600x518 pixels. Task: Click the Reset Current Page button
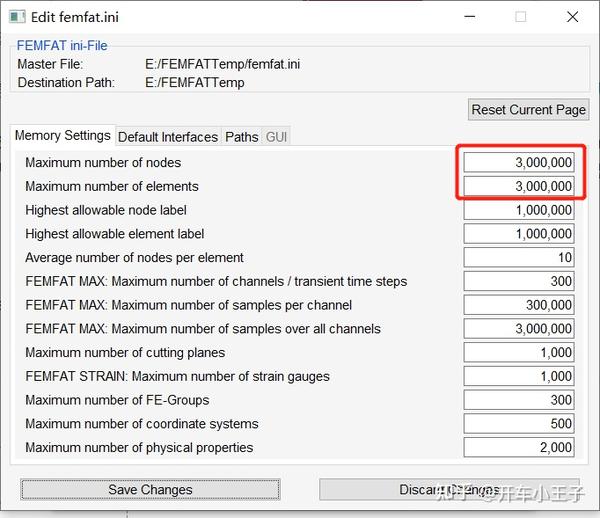(528, 110)
